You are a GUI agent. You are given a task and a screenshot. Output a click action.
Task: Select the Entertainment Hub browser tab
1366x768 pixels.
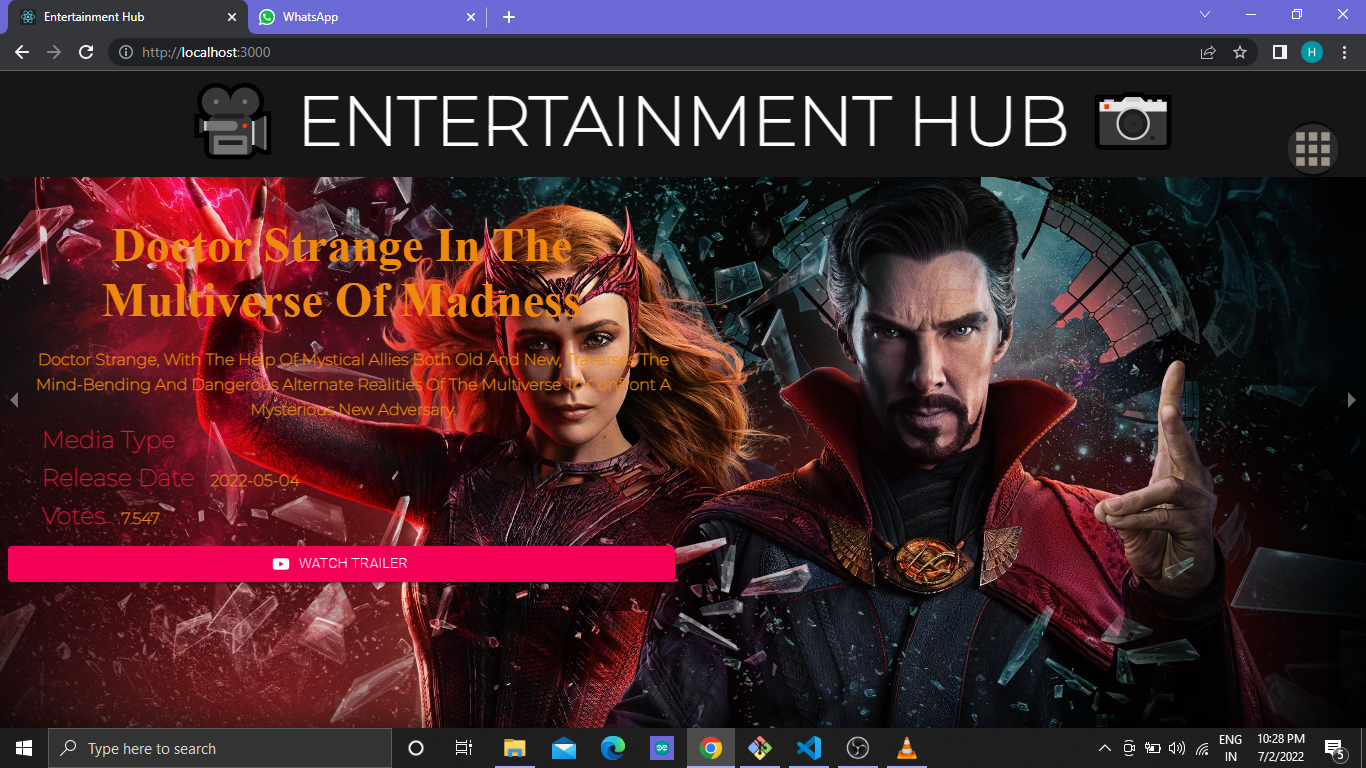[x=120, y=17]
